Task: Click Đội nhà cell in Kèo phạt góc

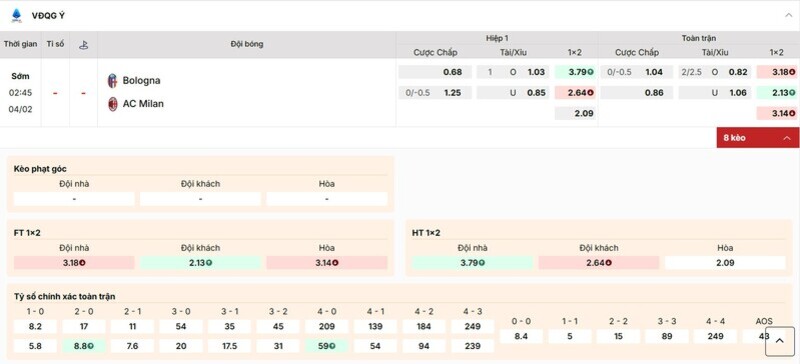Action: tap(74, 199)
